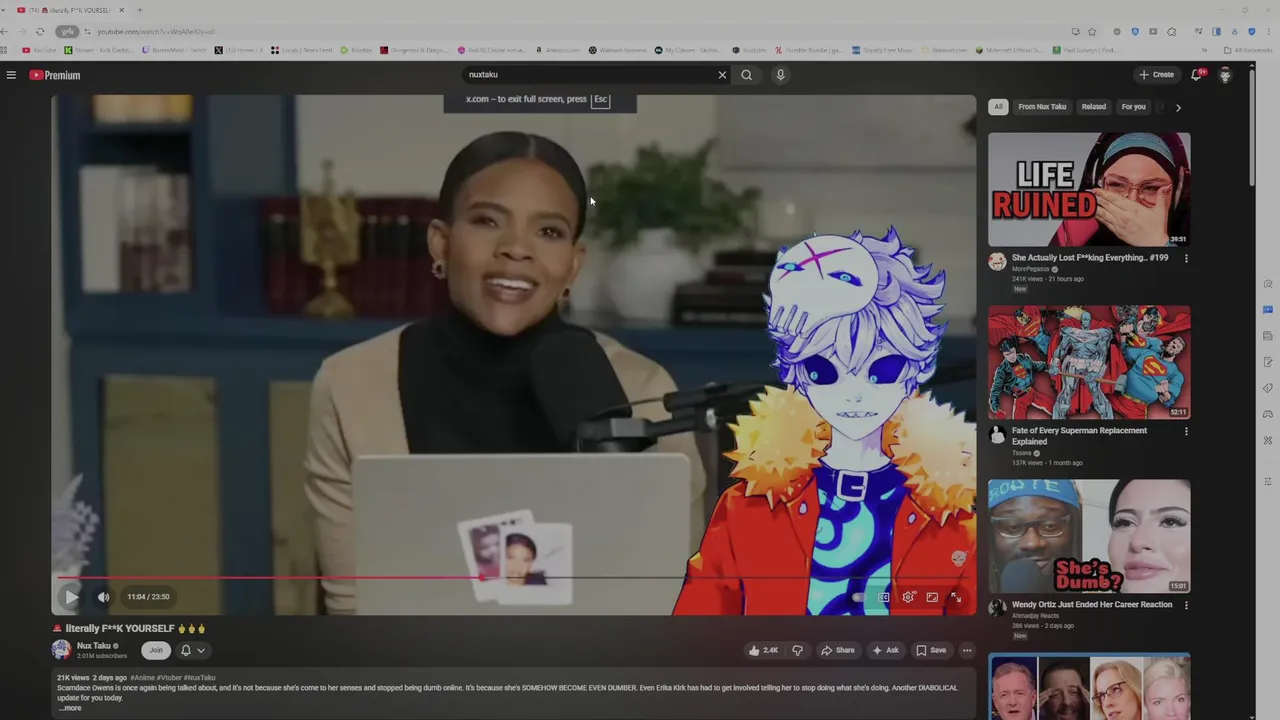Open the browser sidebar search icon
The width and height of the screenshot is (1280, 720).
1268,283
